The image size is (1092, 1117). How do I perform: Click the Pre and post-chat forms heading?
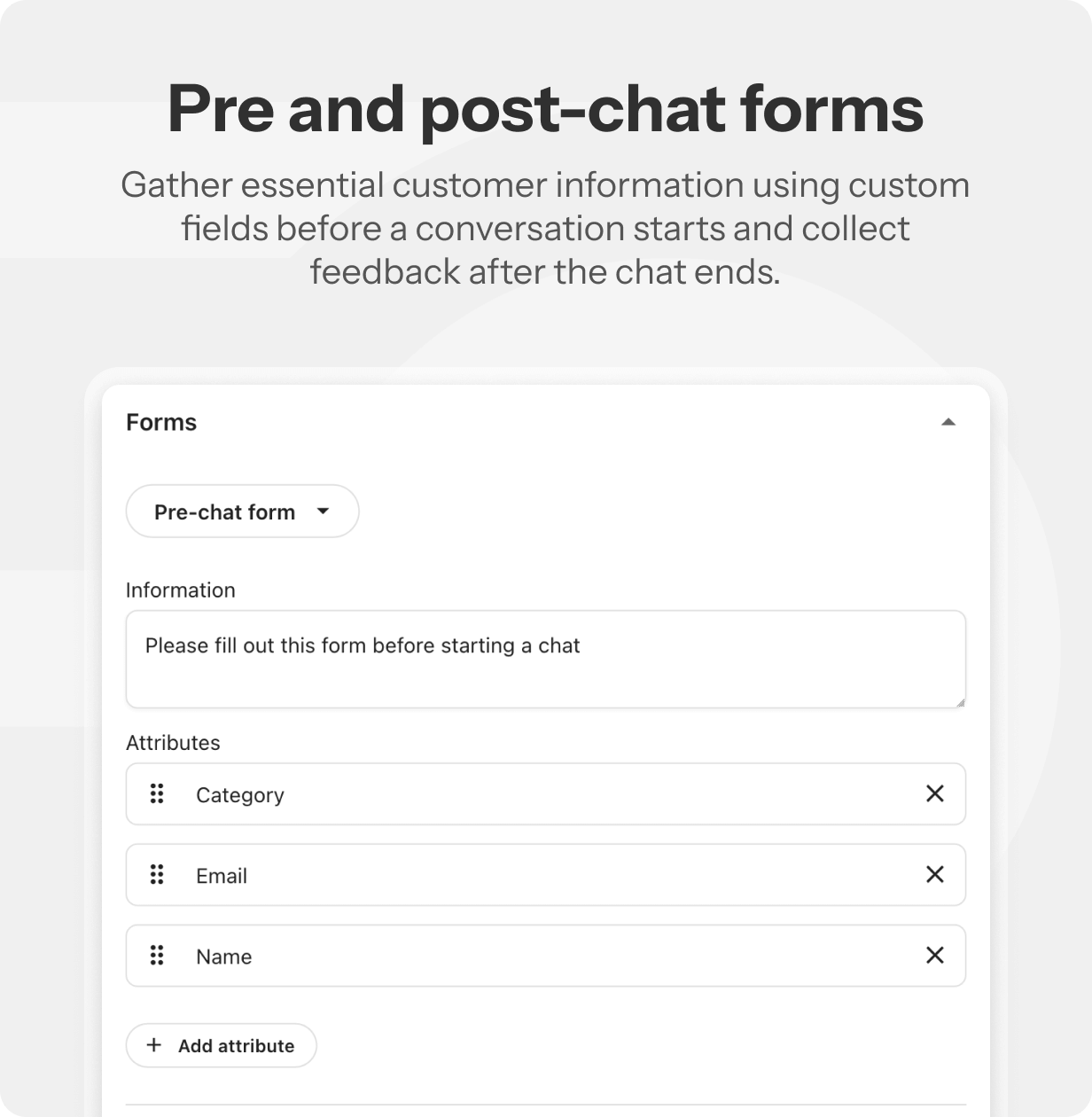(x=545, y=109)
